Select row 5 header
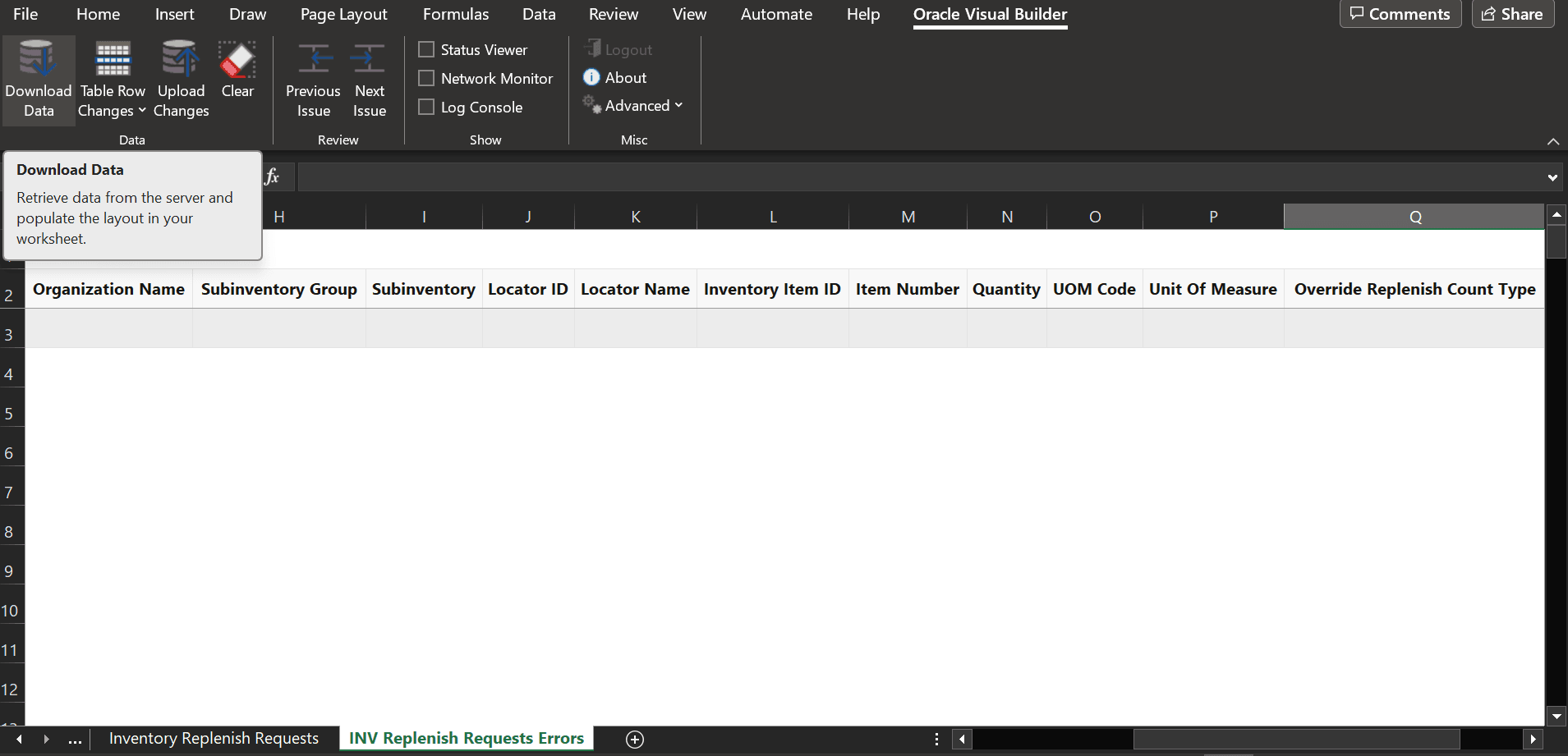Image resolution: width=1568 pixels, height=756 pixels. pyautogui.click(x=11, y=408)
